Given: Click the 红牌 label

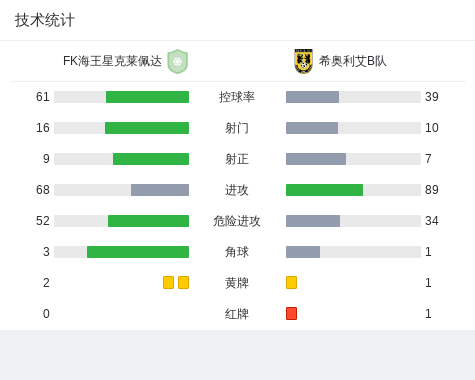Looking at the screenshot, I should tap(237, 314).
